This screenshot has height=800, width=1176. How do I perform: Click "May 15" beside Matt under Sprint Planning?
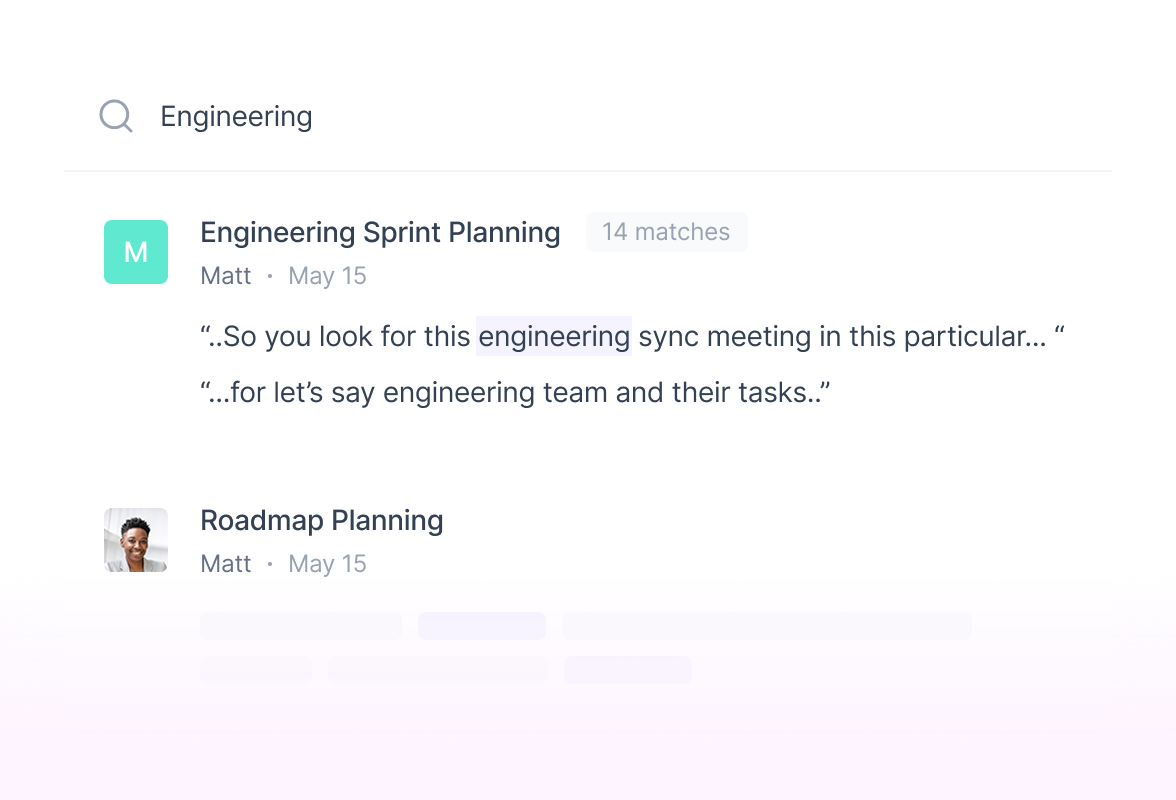327,275
